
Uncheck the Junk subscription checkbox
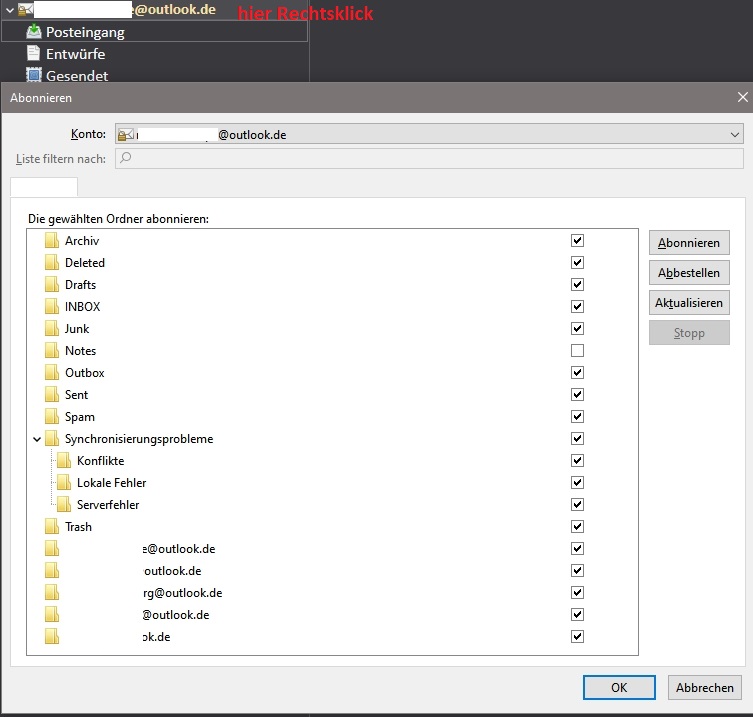577,328
